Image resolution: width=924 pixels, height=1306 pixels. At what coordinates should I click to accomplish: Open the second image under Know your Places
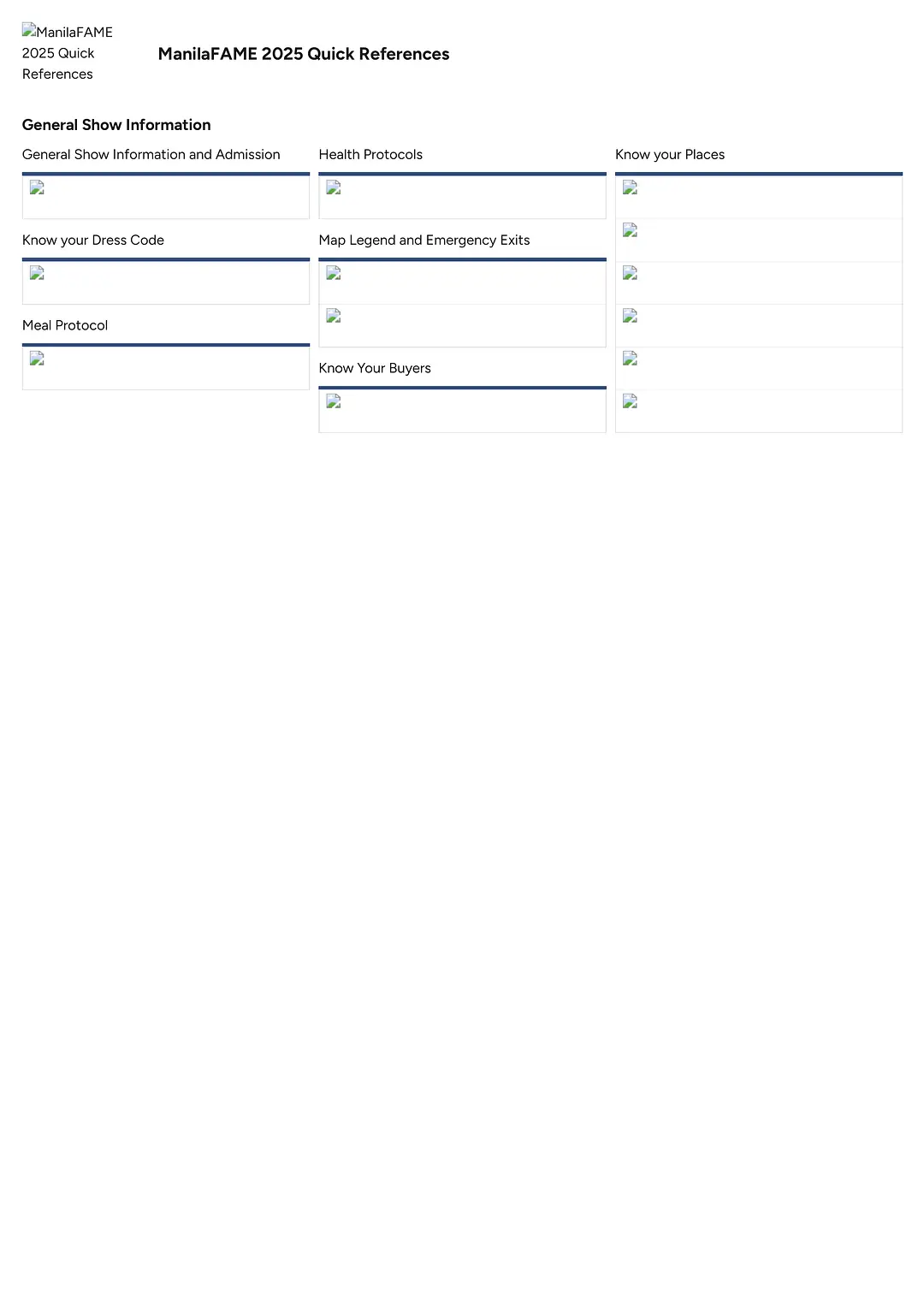(x=631, y=231)
